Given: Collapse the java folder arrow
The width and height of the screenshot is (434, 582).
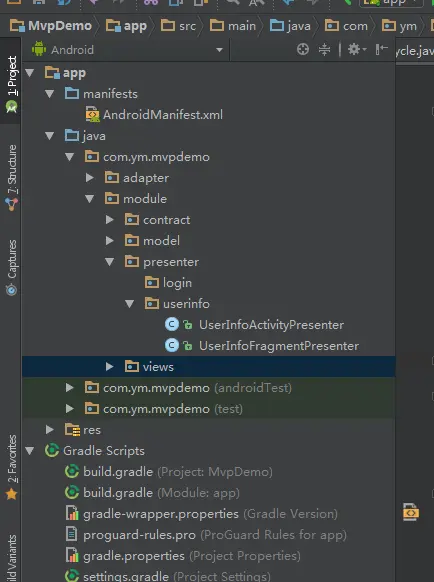Looking at the screenshot, I should point(50,136).
